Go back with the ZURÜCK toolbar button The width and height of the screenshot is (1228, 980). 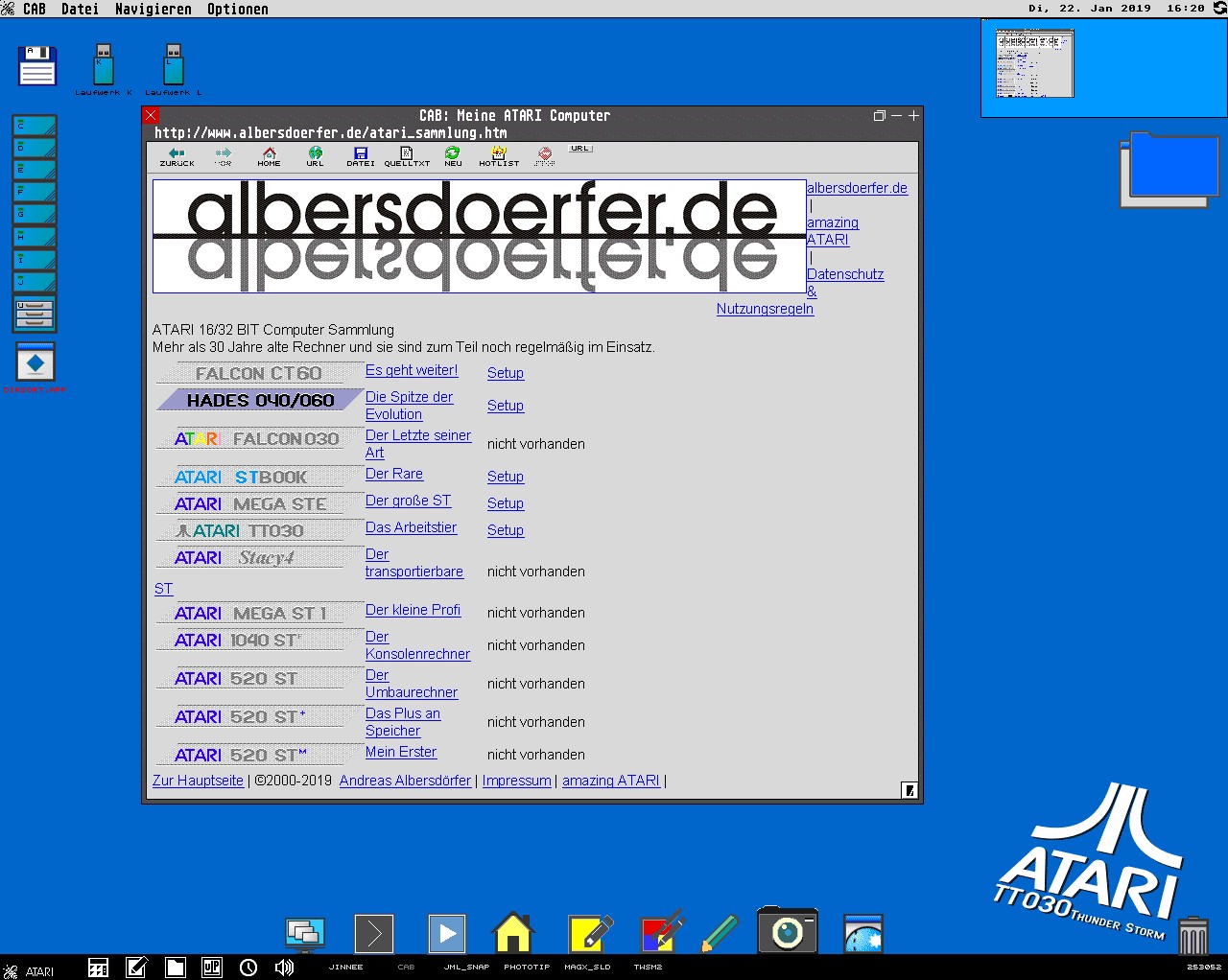pyautogui.click(x=177, y=156)
